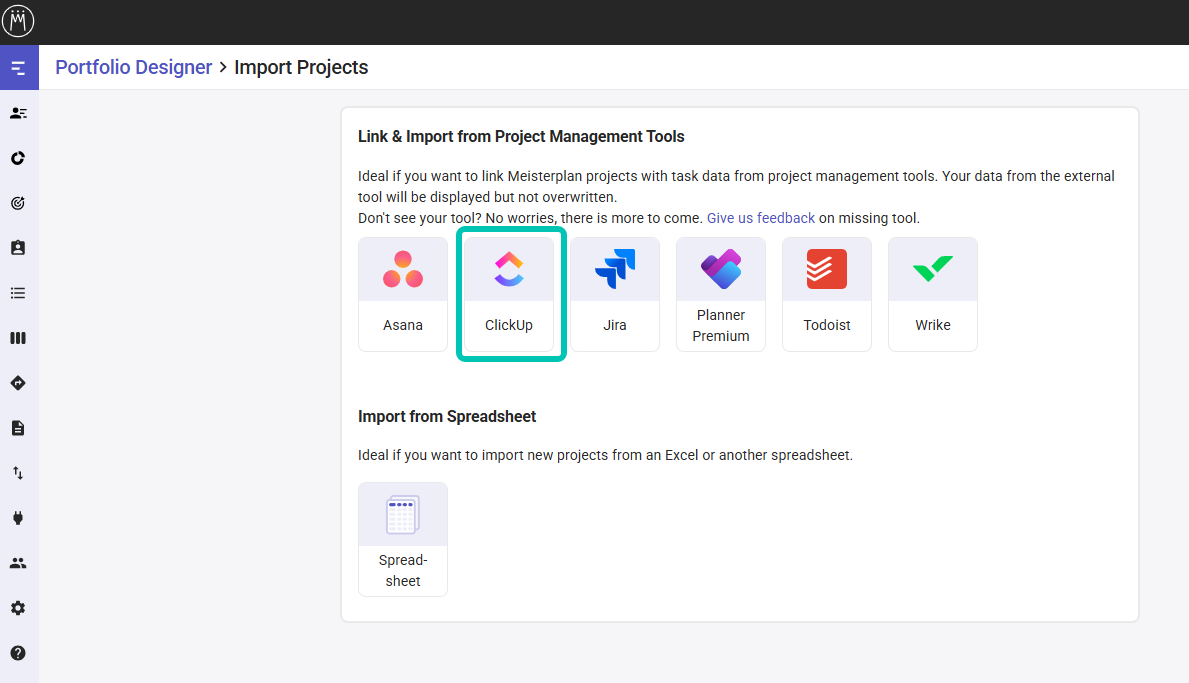Select the Planner Premium import card
Image resolution: width=1189 pixels, height=683 pixels.
tap(720, 294)
